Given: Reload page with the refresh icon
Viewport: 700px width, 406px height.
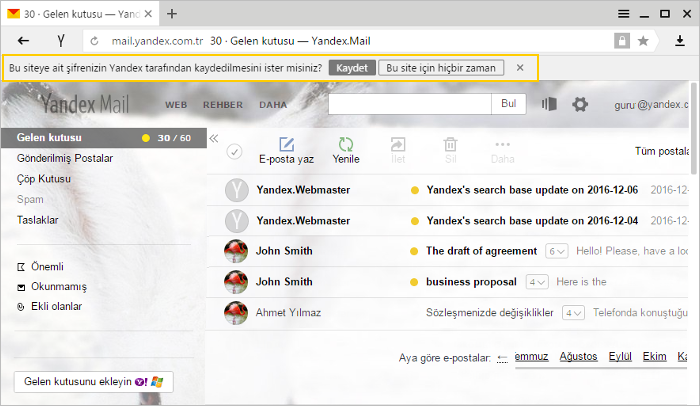Looking at the screenshot, I should (94, 41).
